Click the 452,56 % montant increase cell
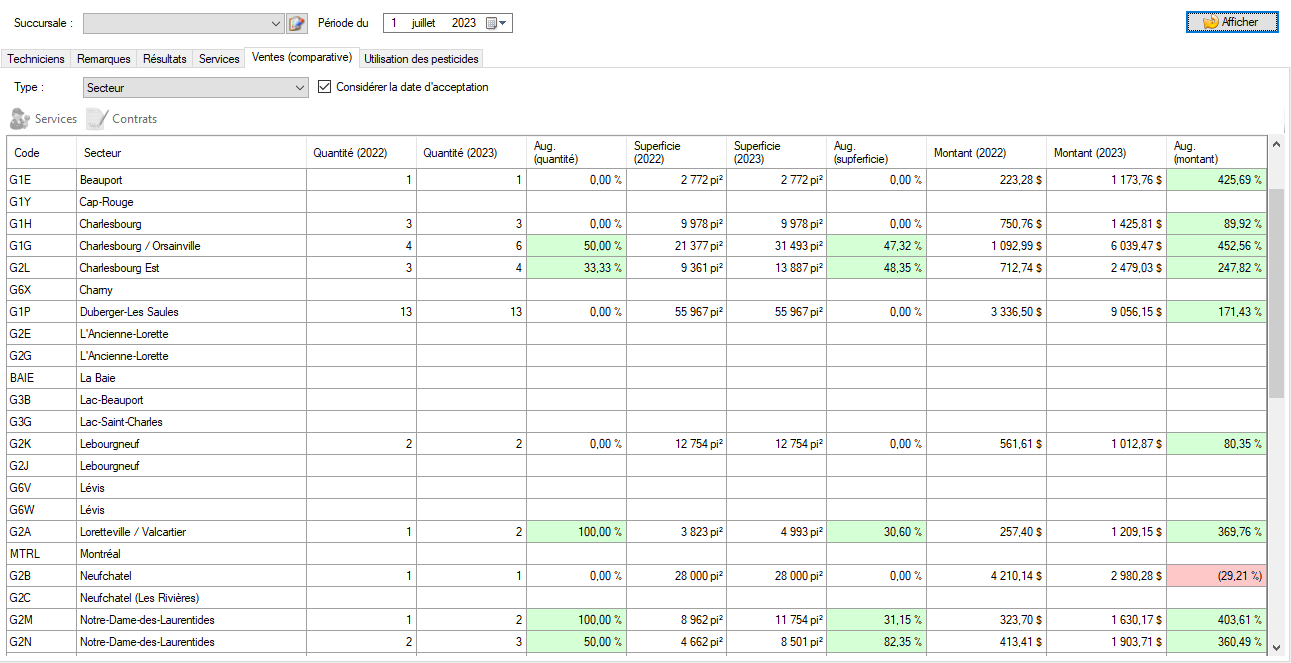The height and width of the screenshot is (663, 1291). [1216, 246]
